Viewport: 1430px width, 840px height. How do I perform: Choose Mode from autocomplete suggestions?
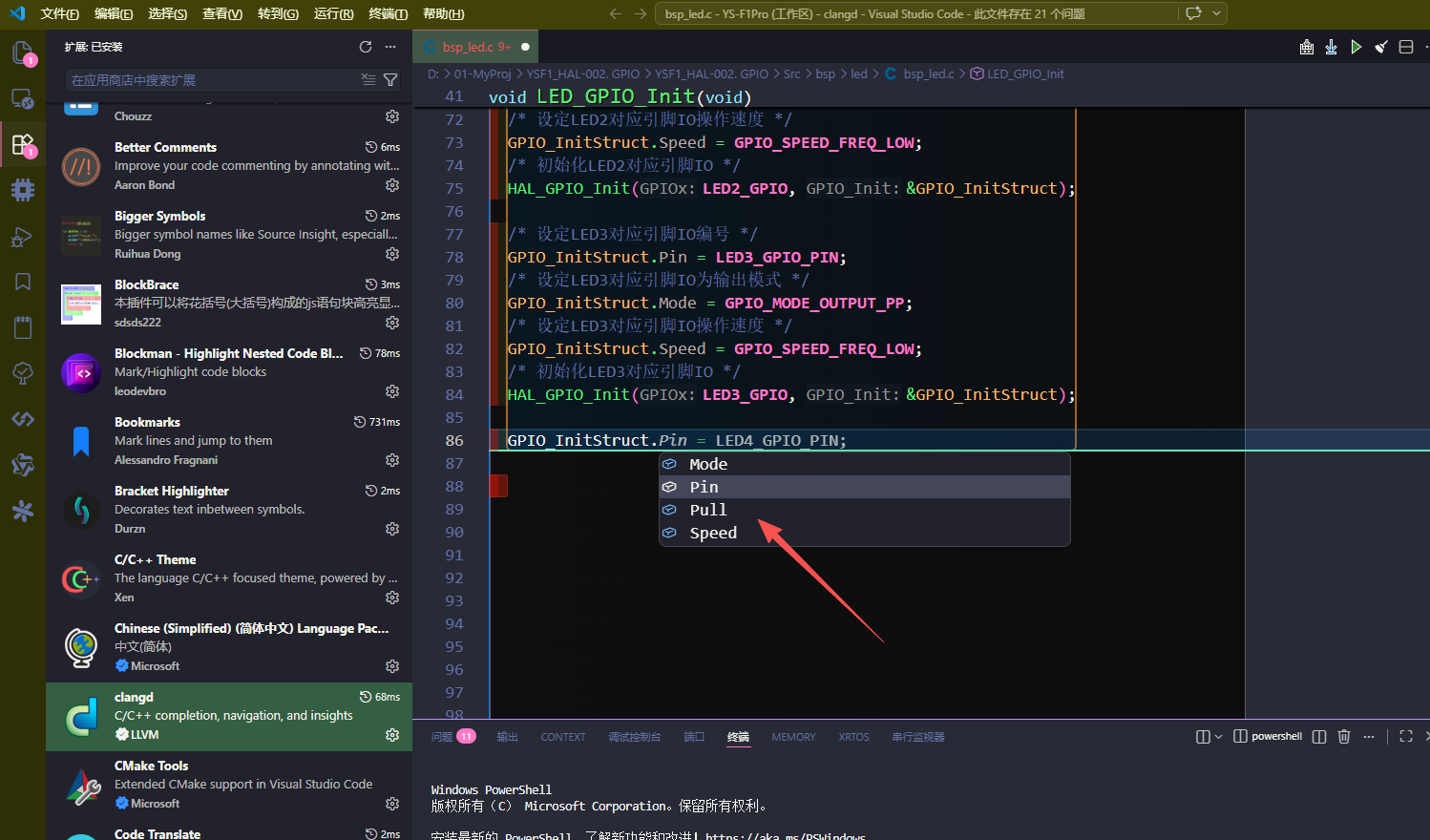click(864, 464)
